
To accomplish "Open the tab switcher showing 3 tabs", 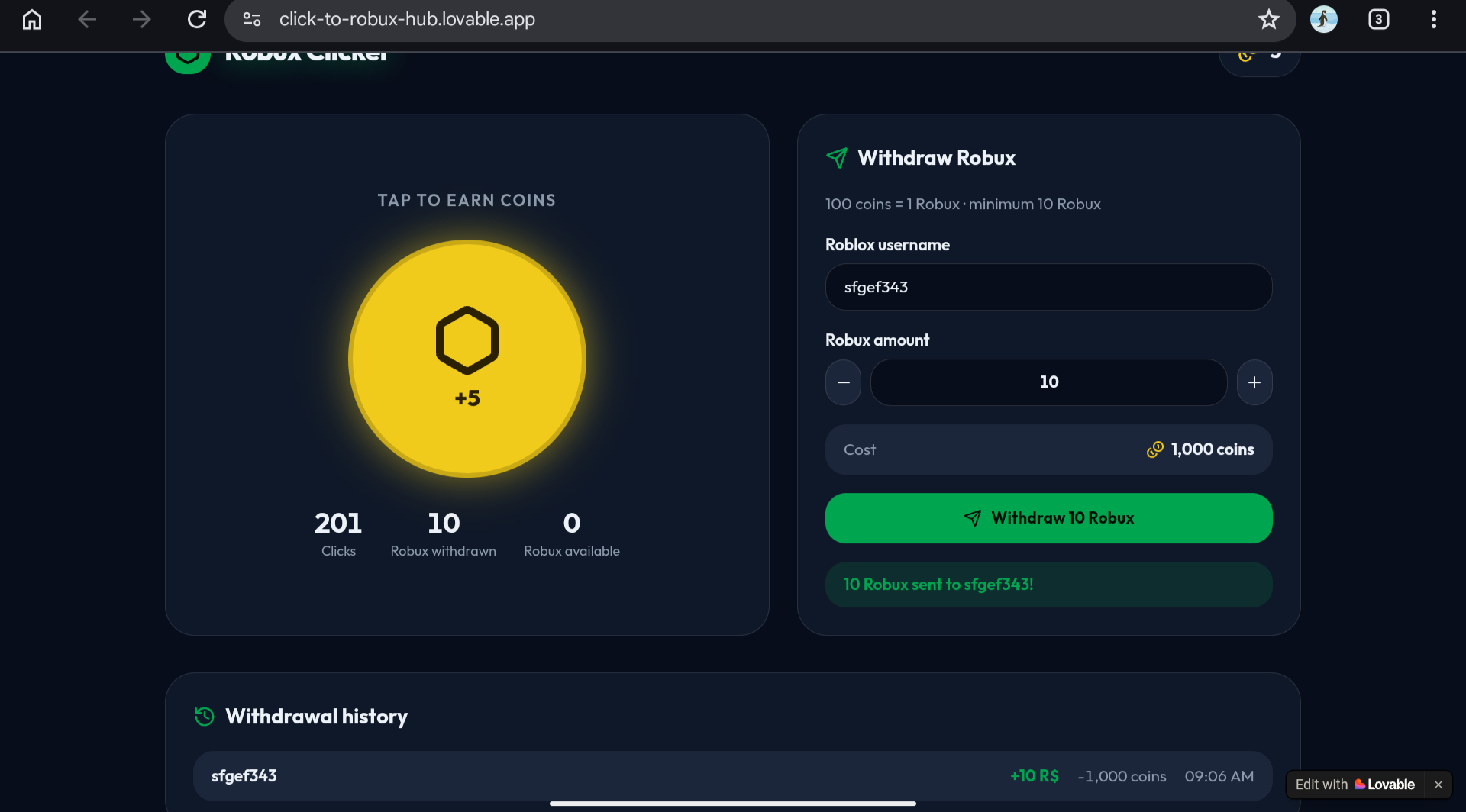I will click(x=1379, y=19).
